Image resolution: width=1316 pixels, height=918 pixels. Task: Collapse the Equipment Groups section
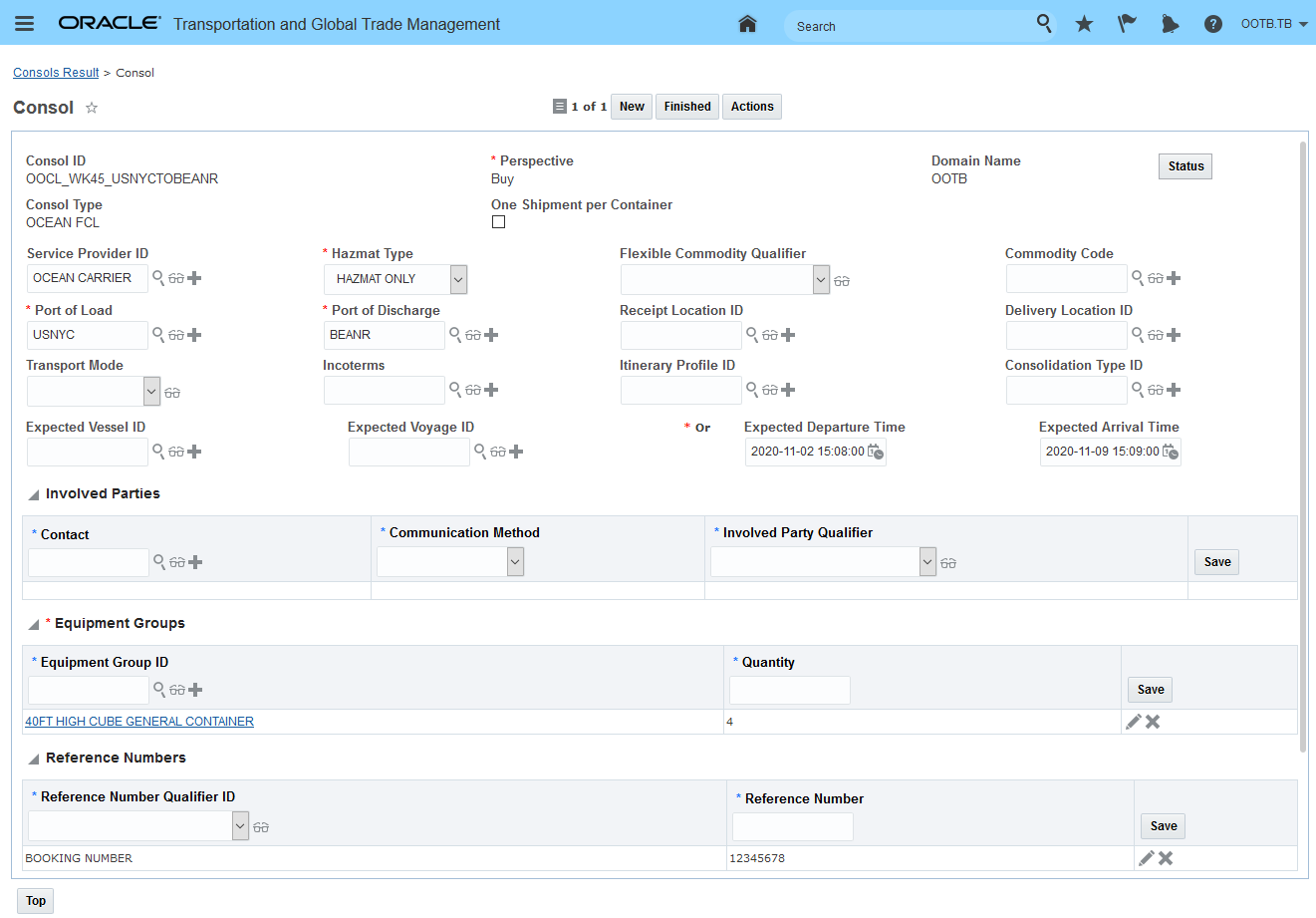(x=34, y=624)
